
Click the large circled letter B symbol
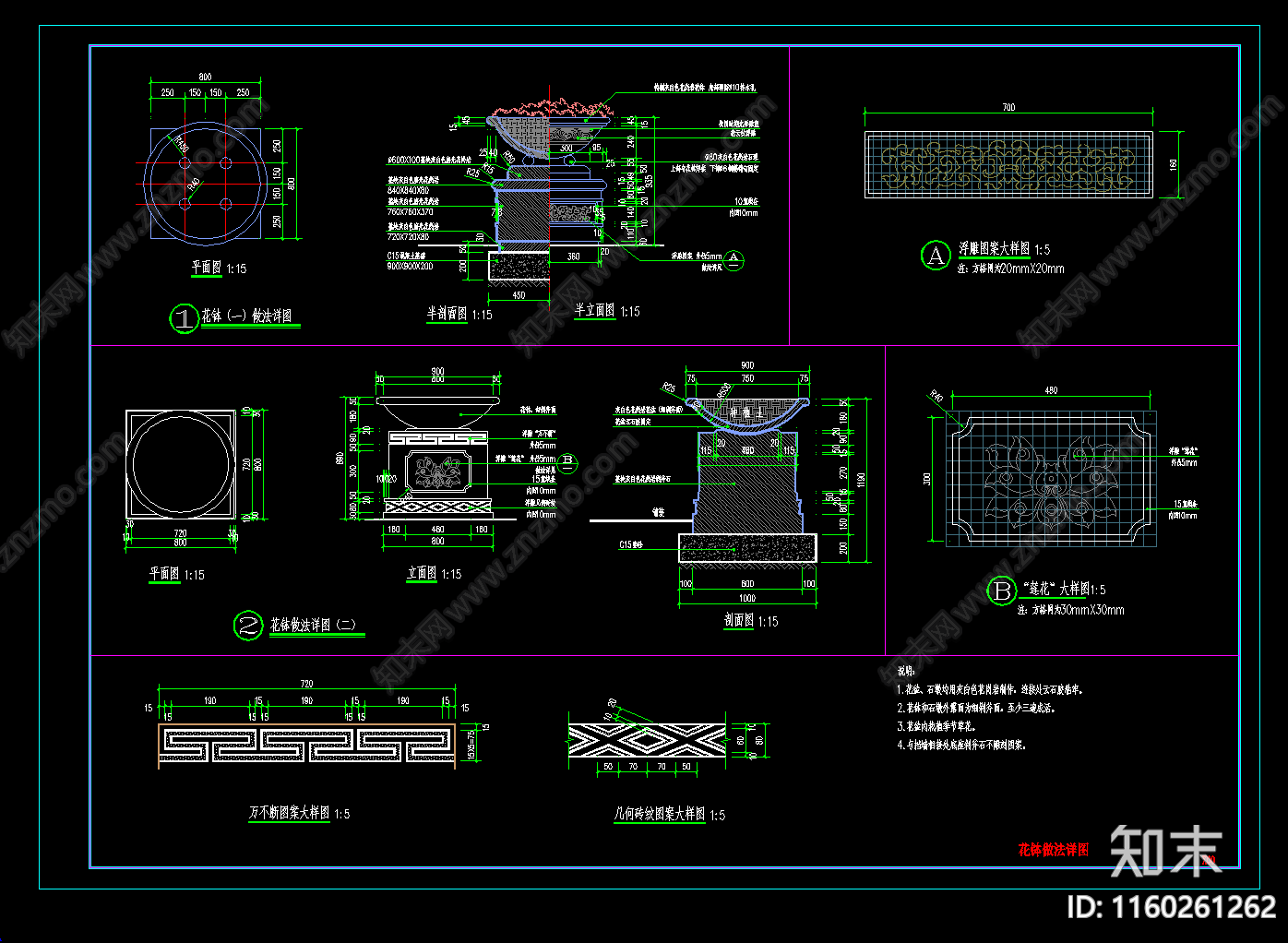pos(1002,591)
